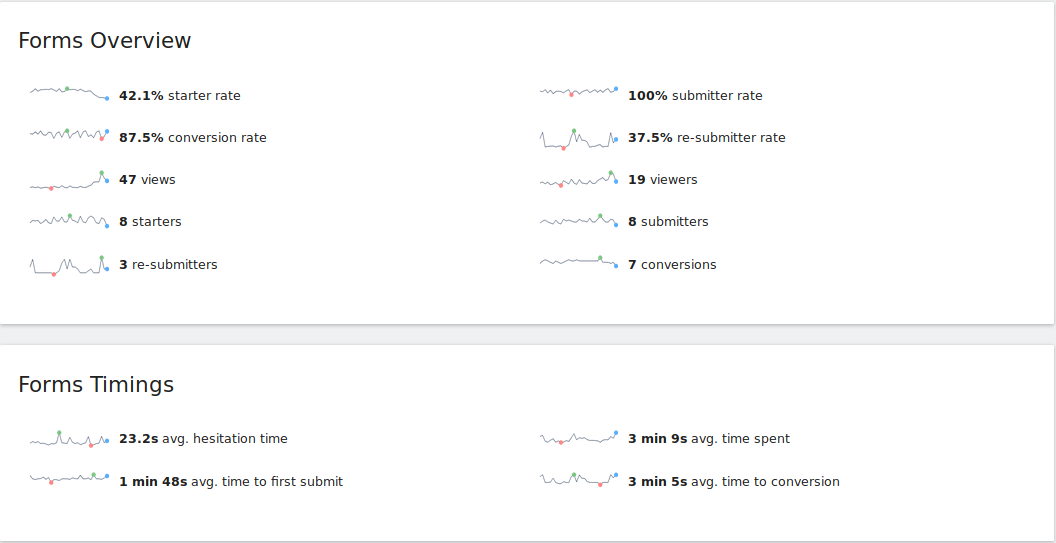Viewport: 1056px width, 543px height.
Task: Click the avg. time to conversion sparkline
Action: [579, 480]
